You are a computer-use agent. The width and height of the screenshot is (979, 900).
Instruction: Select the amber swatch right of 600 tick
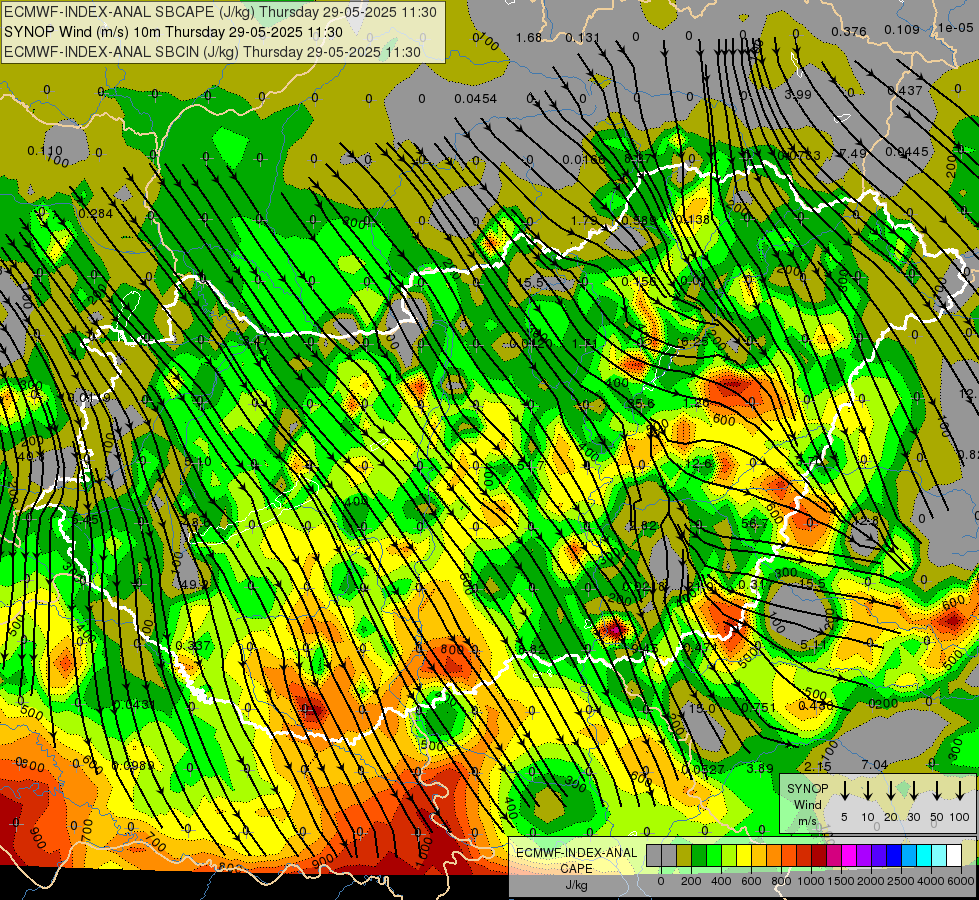[x=759, y=855]
